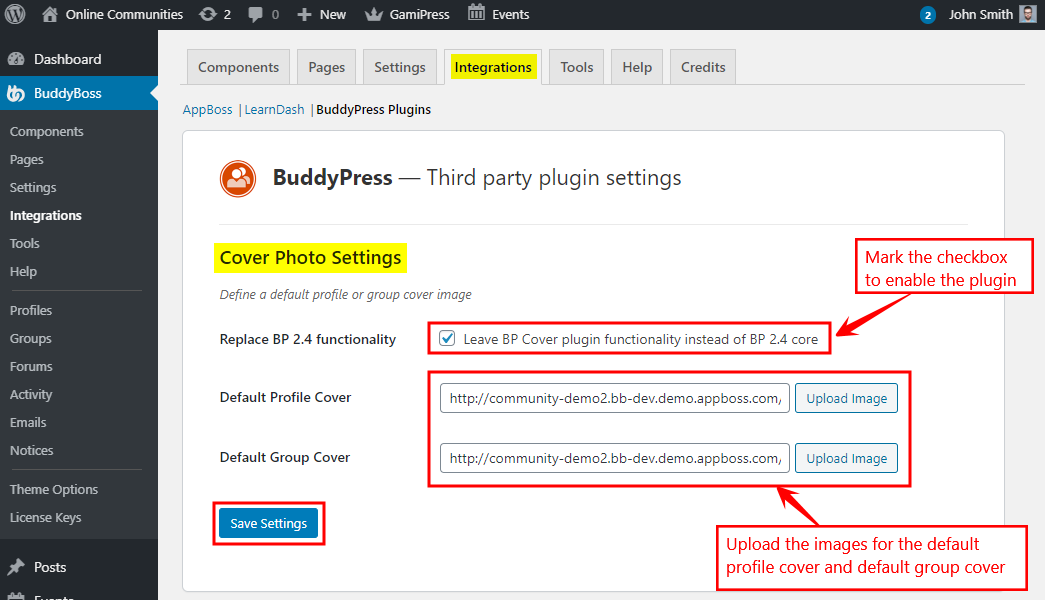Open the LearnDash integration link
This screenshot has width=1045, height=600.
[274, 110]
